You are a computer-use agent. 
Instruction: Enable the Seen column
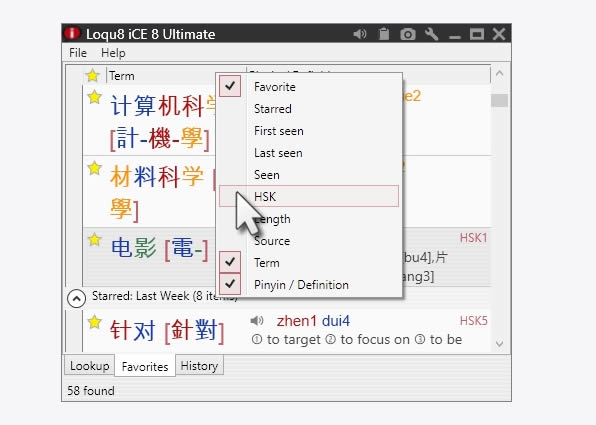pos(309,175)
